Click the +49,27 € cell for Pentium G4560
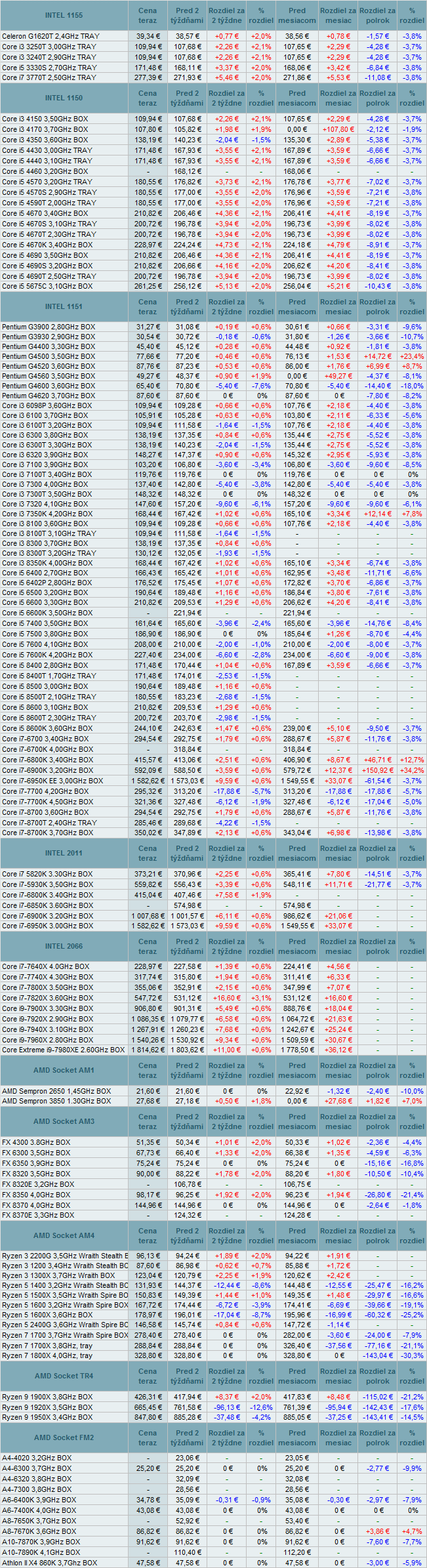 pyautogui.click(x=338, y=376)
